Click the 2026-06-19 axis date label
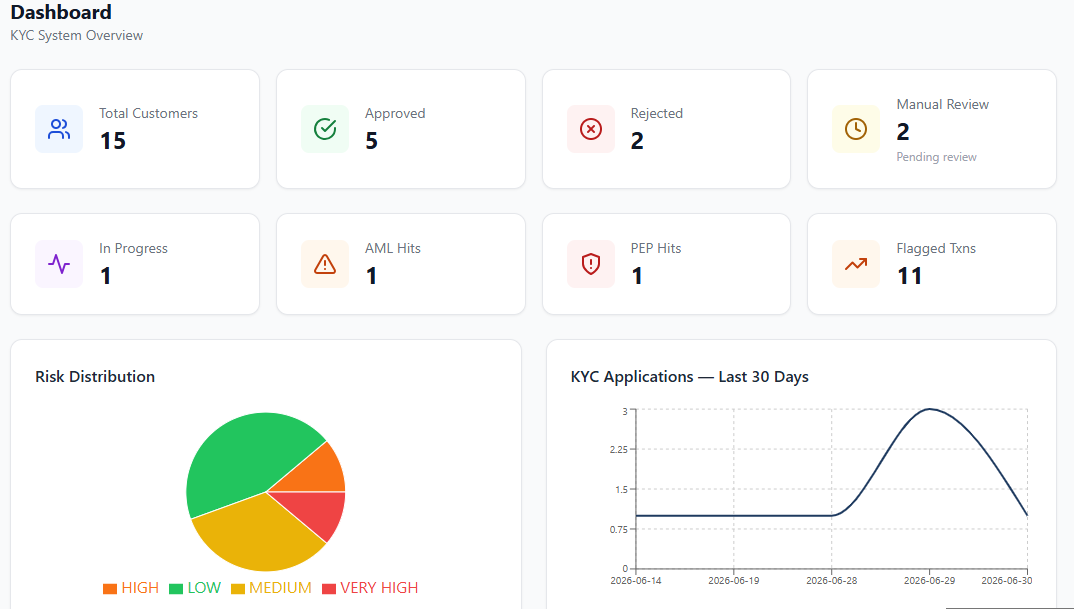 [734, 581]
